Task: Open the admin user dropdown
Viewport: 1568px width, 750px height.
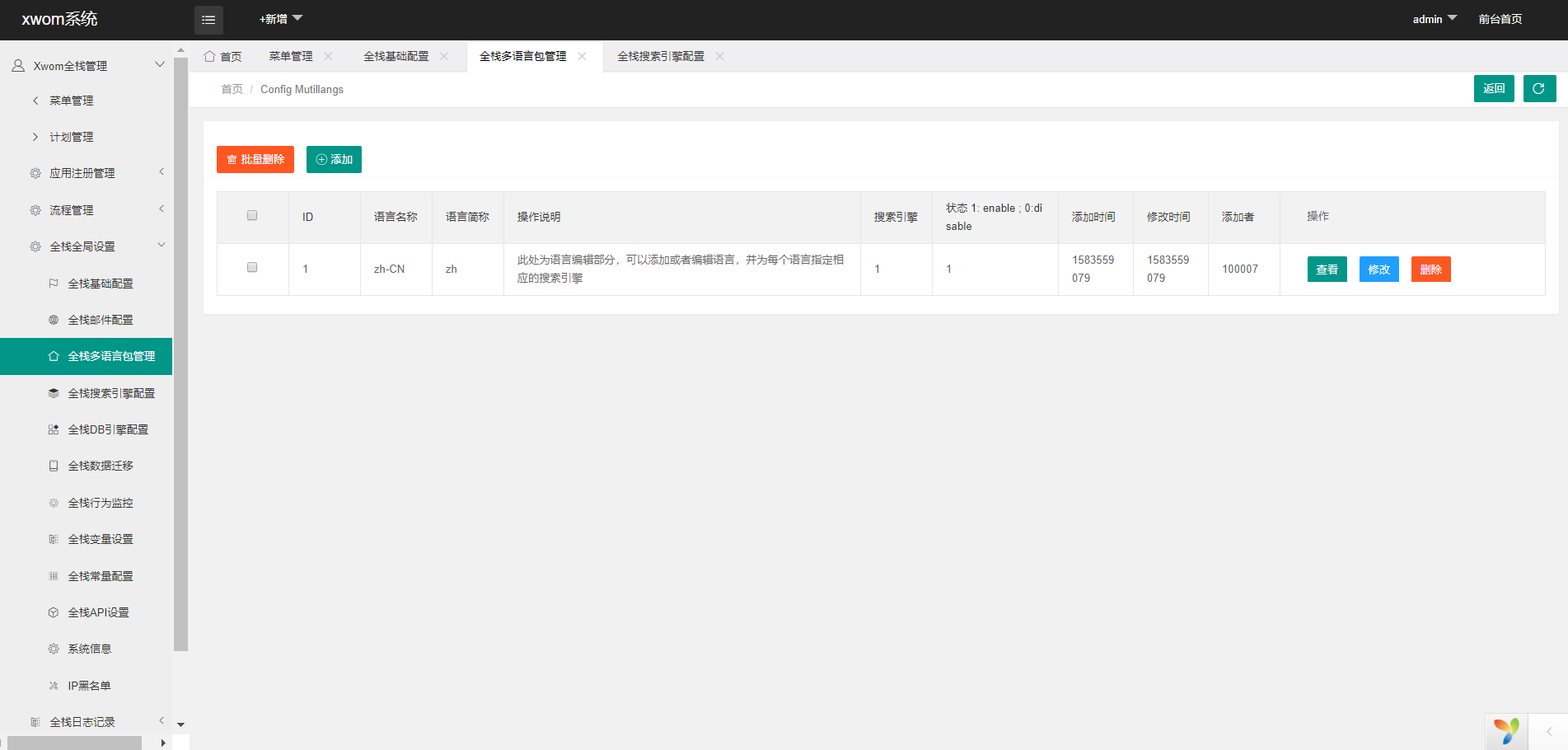Action: (x=1435, y=19)
